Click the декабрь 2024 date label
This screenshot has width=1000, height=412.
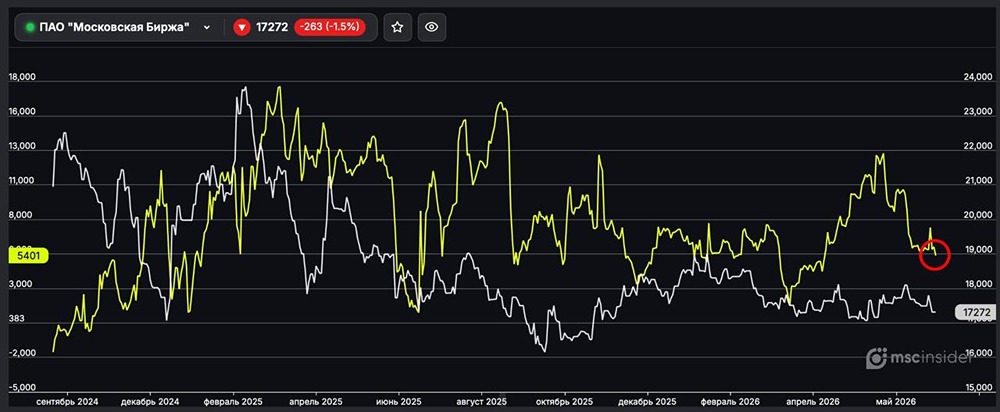[x=150, y=402]
